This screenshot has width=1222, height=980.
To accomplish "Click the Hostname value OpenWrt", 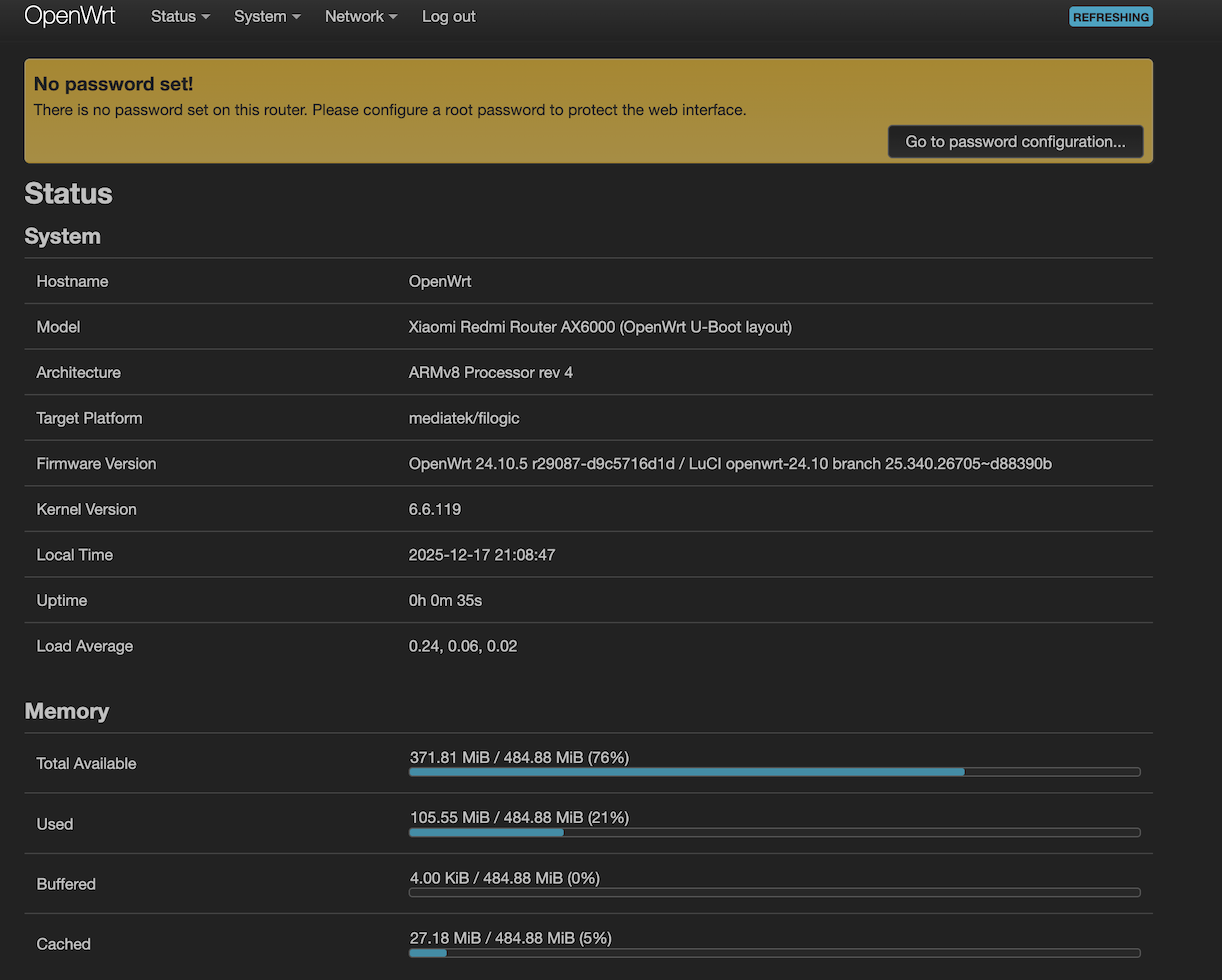I will [x=440, y=282].
